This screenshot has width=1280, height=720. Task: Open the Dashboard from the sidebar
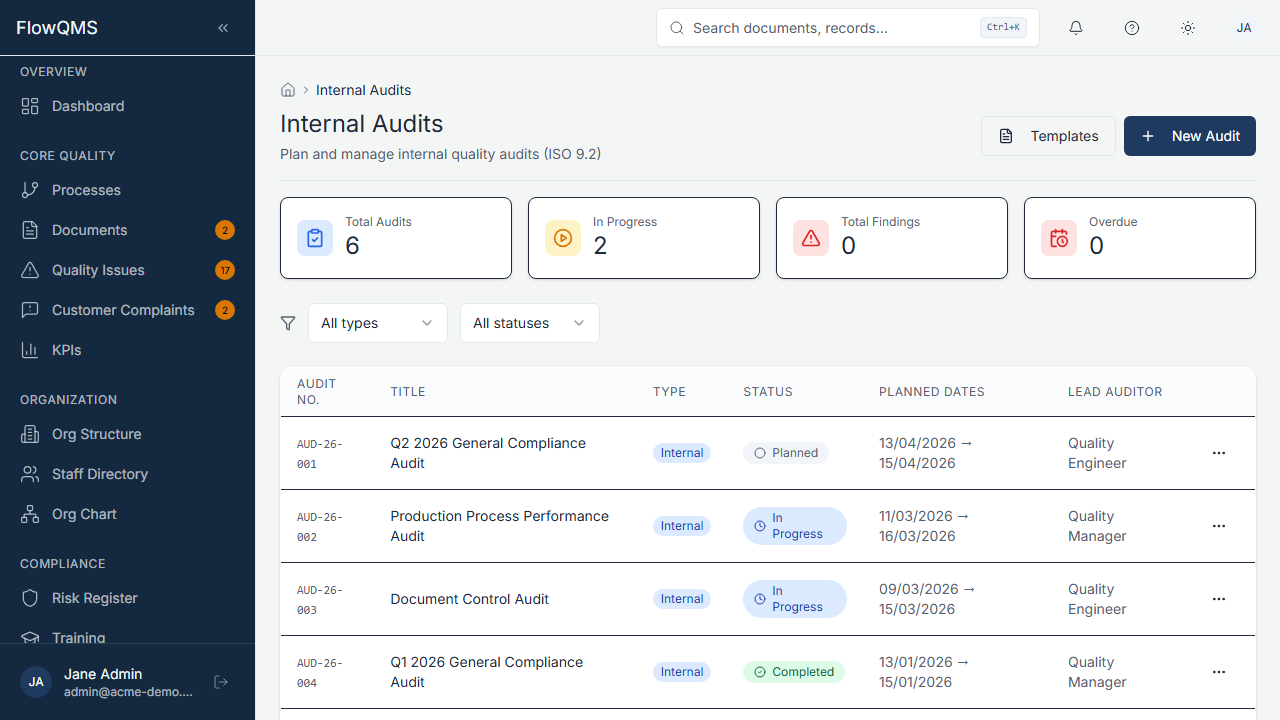click(87, 106)
